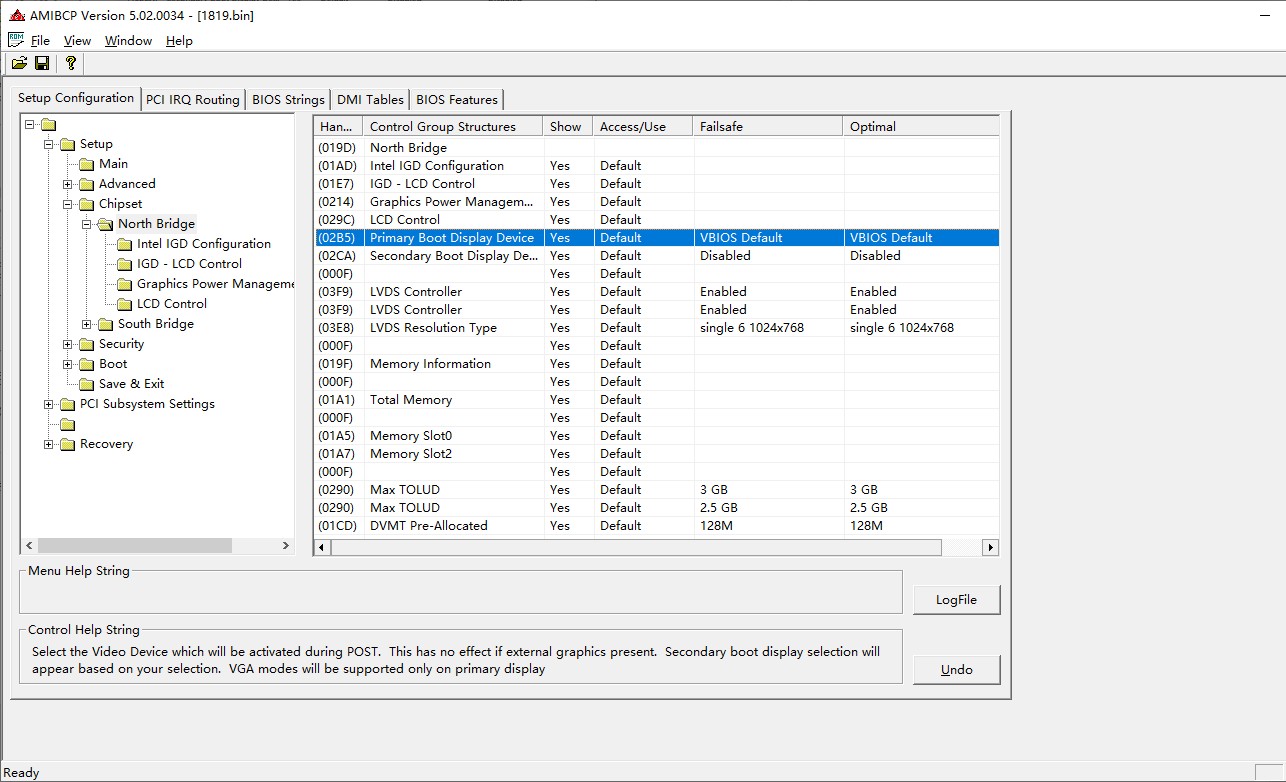Expand the Boot tree node
Viewport: 1286px width, 782px height.
tap(68, 364)
